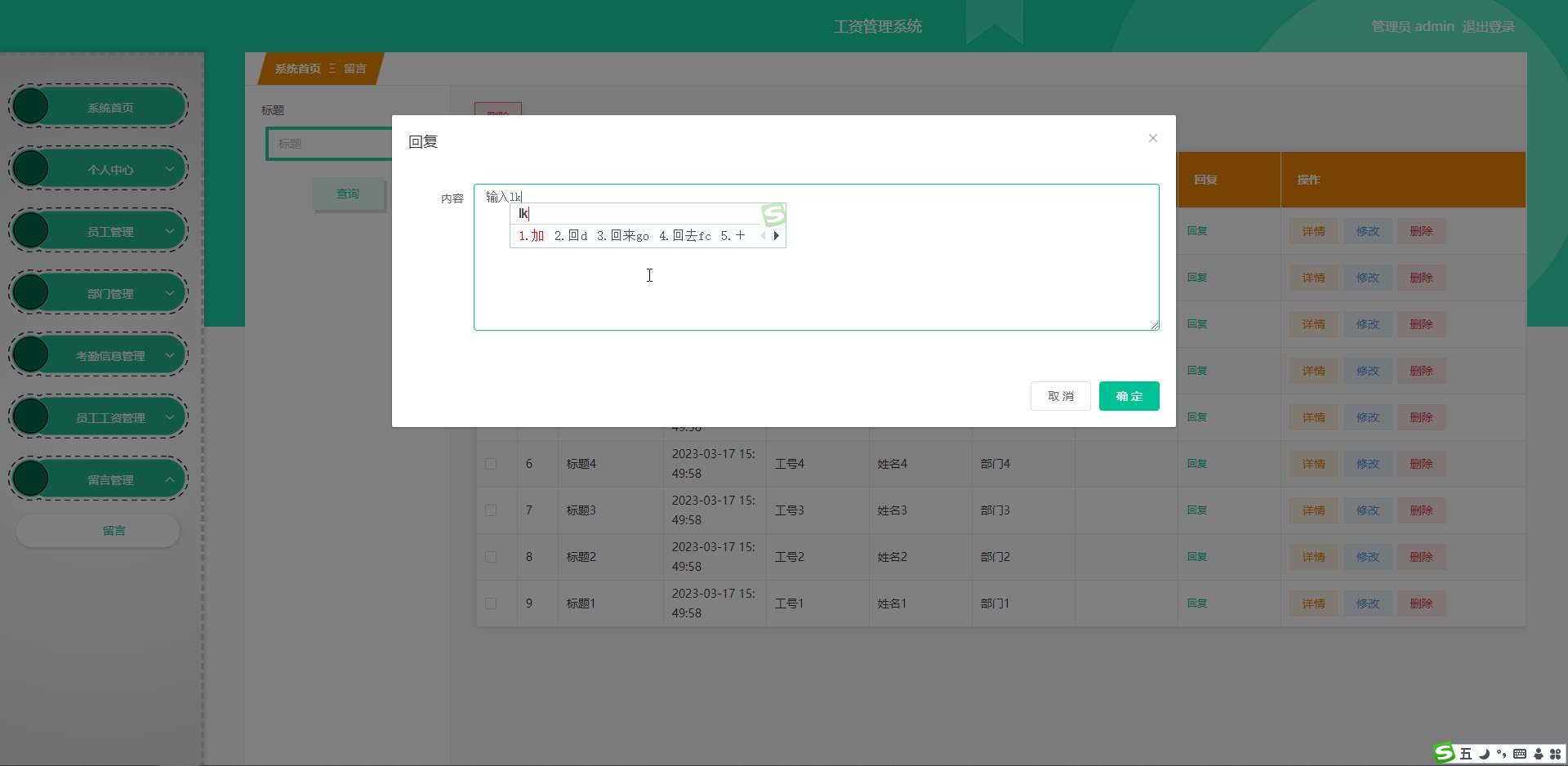
Task: Toggle the 五 Wubi mode indicator
Action: click(1466, 754)
